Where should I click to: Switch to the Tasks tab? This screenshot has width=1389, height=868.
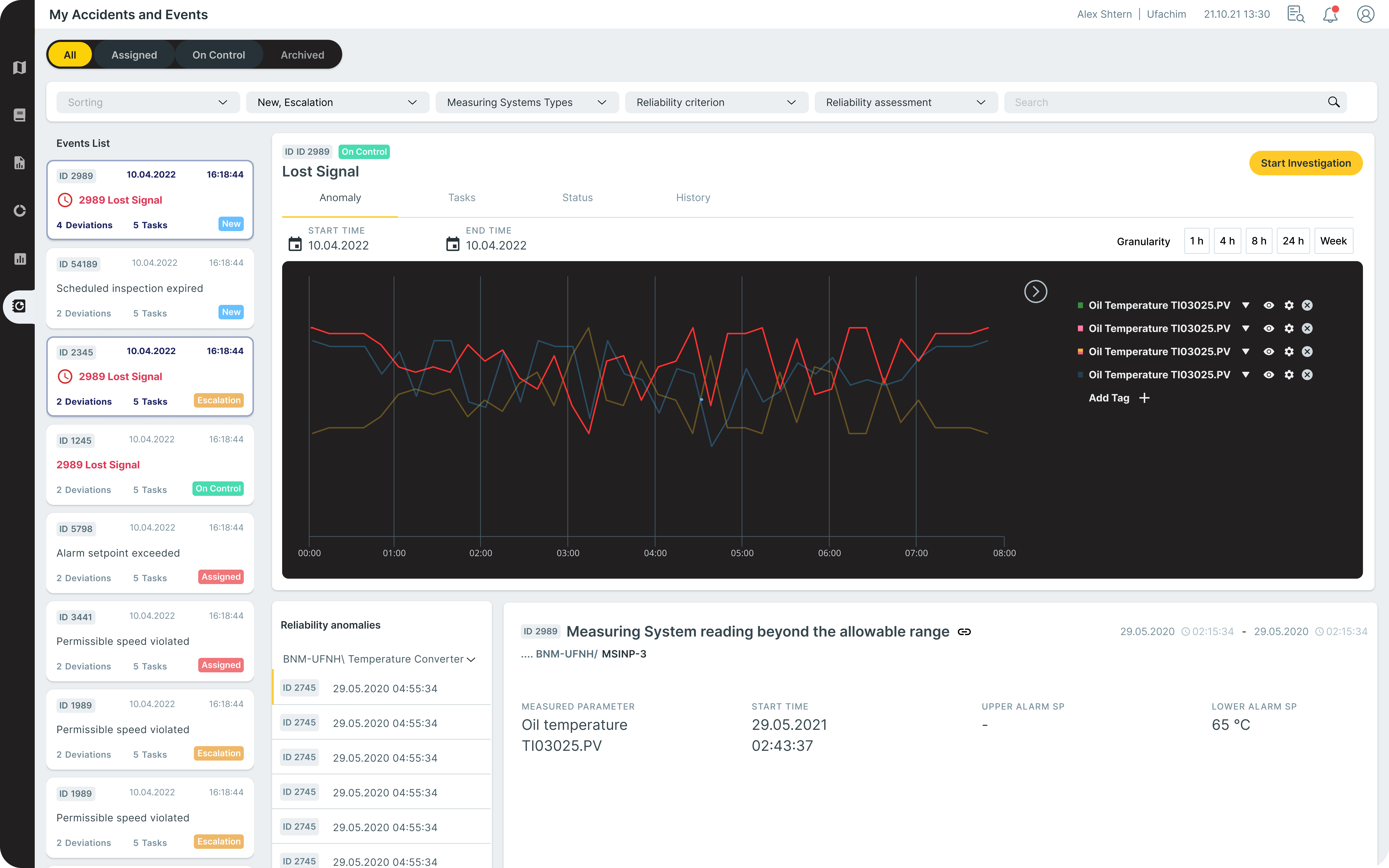coord(462,197)
